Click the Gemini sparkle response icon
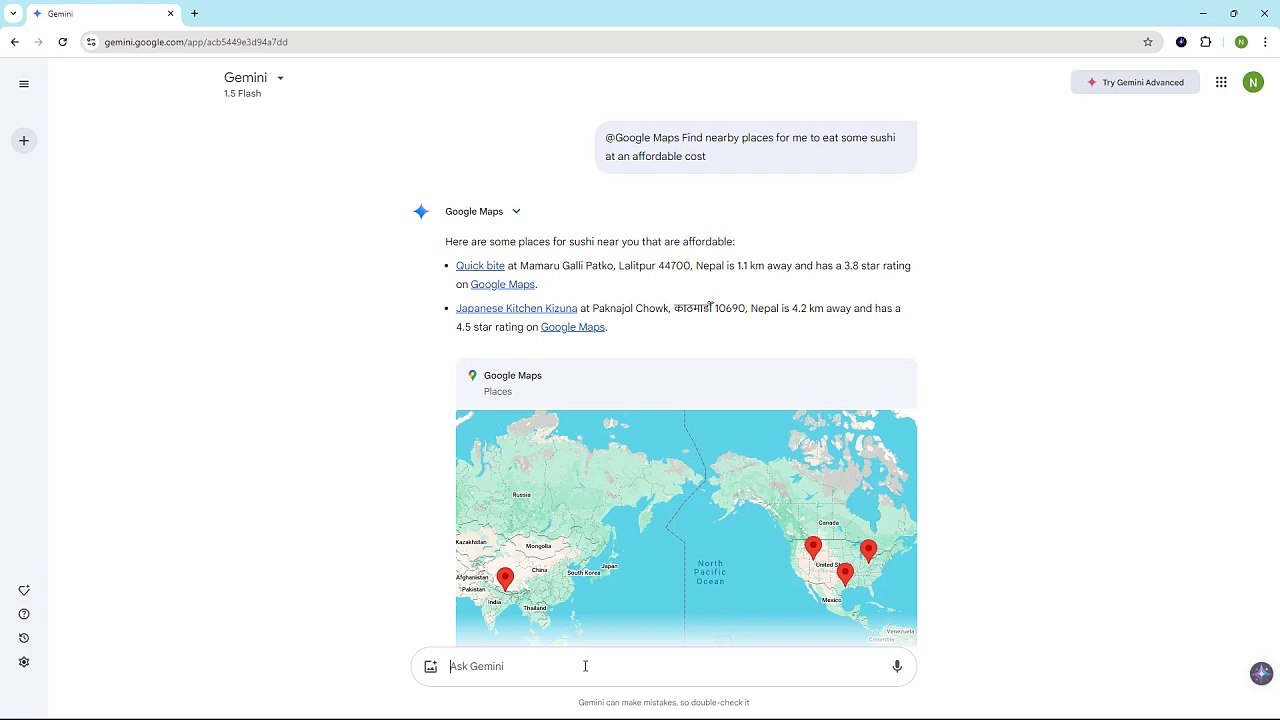Screen dimensions: 1280x720 421,212
